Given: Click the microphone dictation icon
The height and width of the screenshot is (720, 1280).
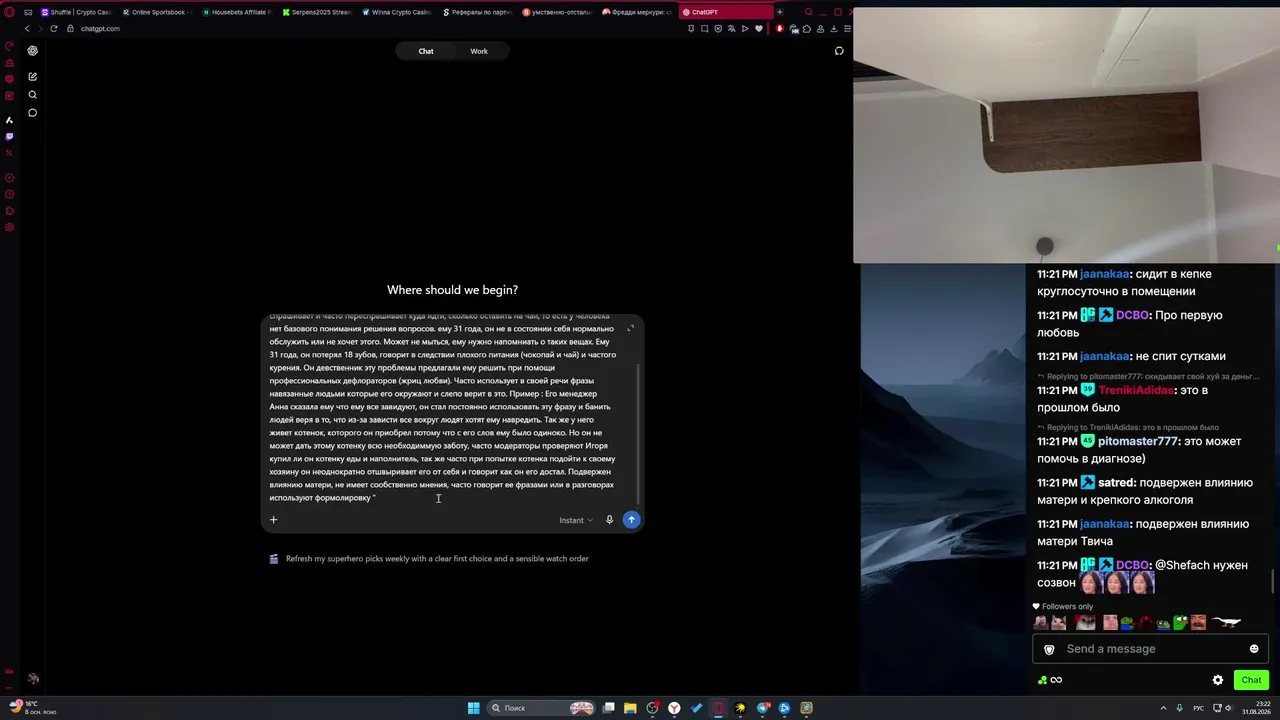Looking at the screenshot, I should point(609,520).
